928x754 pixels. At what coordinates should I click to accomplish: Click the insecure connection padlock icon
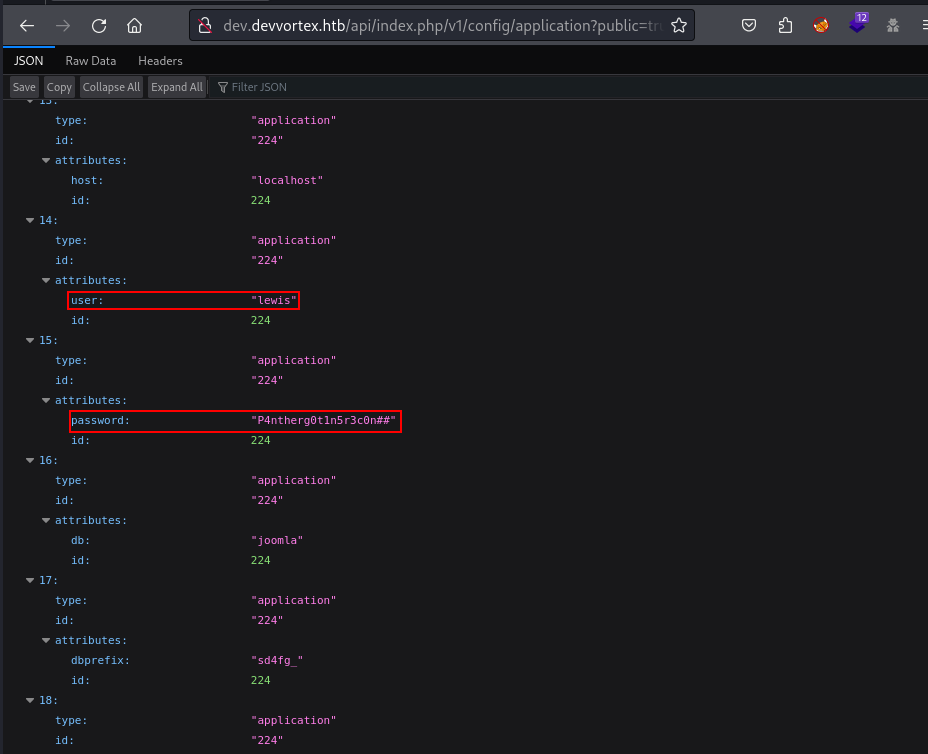click(x=205, y=25)
